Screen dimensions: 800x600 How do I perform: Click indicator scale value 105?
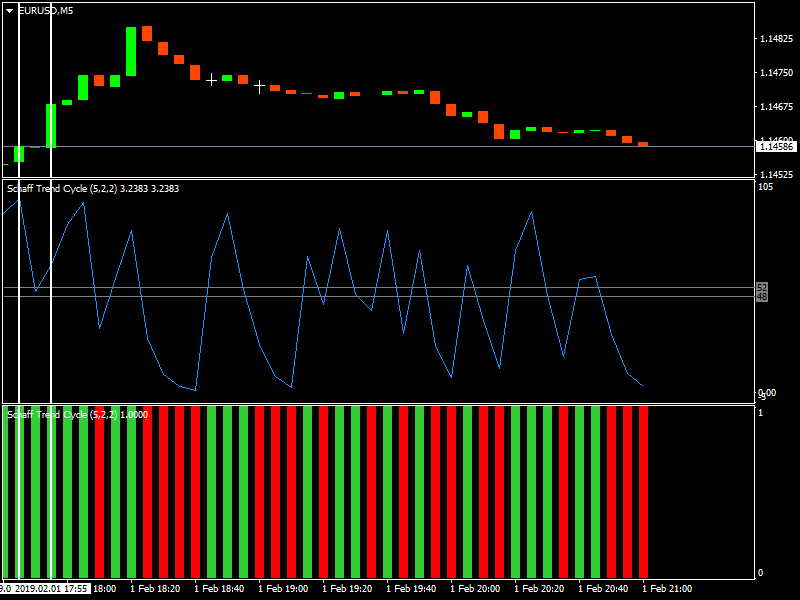tap(765, 187)
